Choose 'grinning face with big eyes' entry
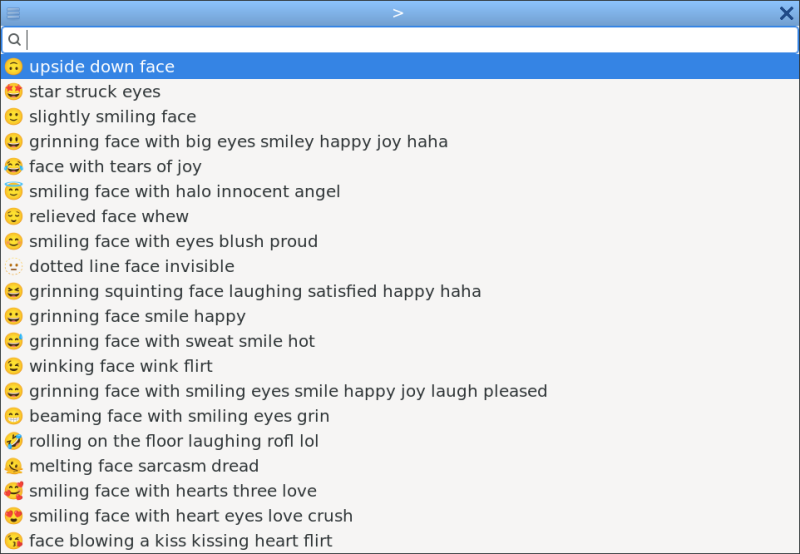 click(x=238, y=142)
